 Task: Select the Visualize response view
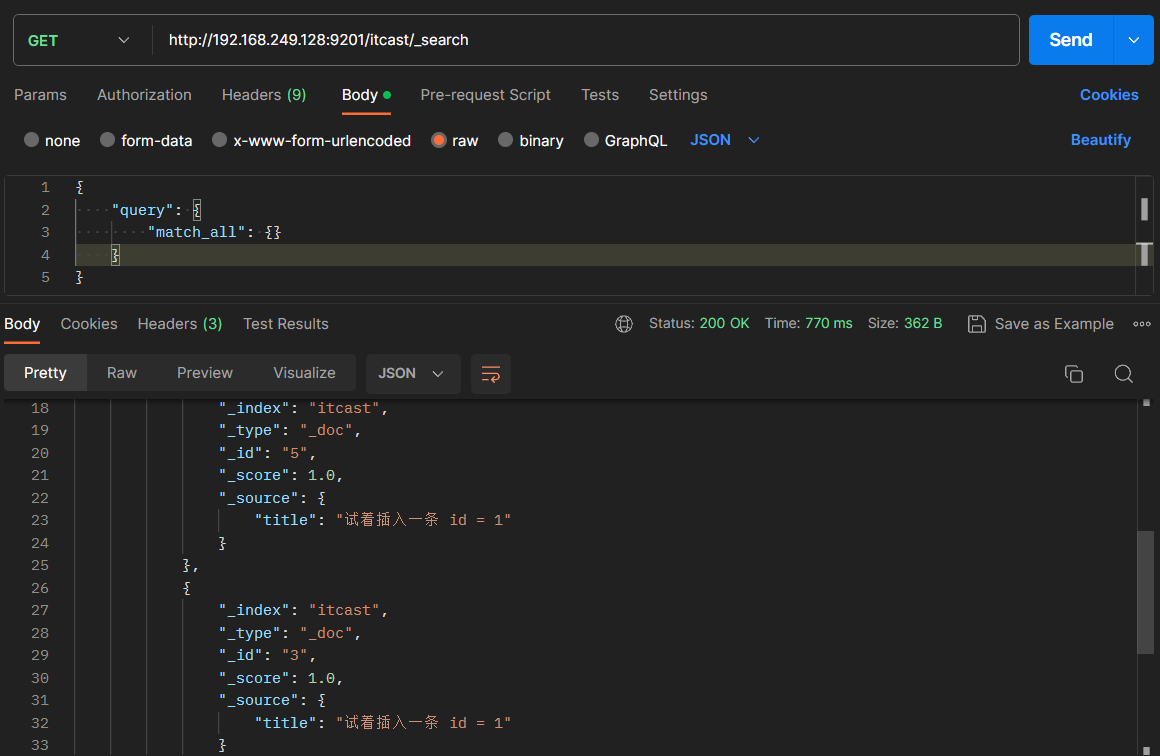point(304,373)
